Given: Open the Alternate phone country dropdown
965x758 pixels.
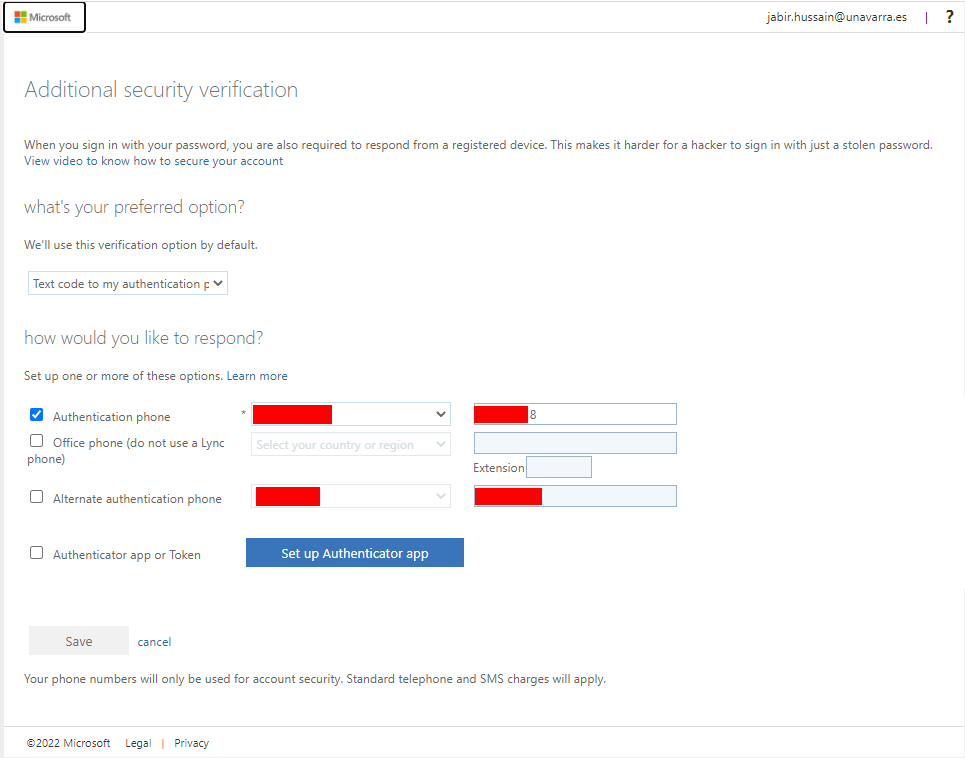Looking at the screenshot, I should pos(350,496).
